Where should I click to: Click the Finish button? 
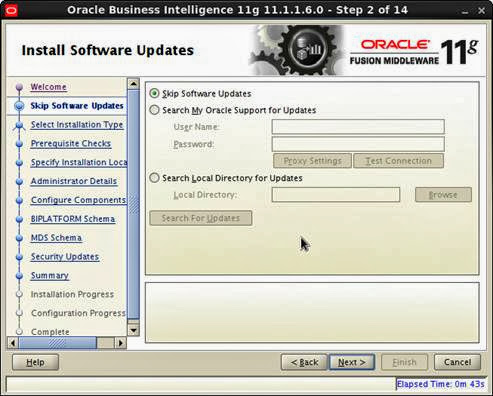pos(404,362)
